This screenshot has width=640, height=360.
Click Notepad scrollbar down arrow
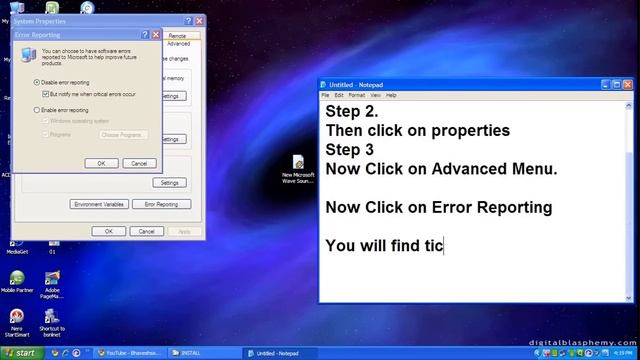(x=629, y=298)
